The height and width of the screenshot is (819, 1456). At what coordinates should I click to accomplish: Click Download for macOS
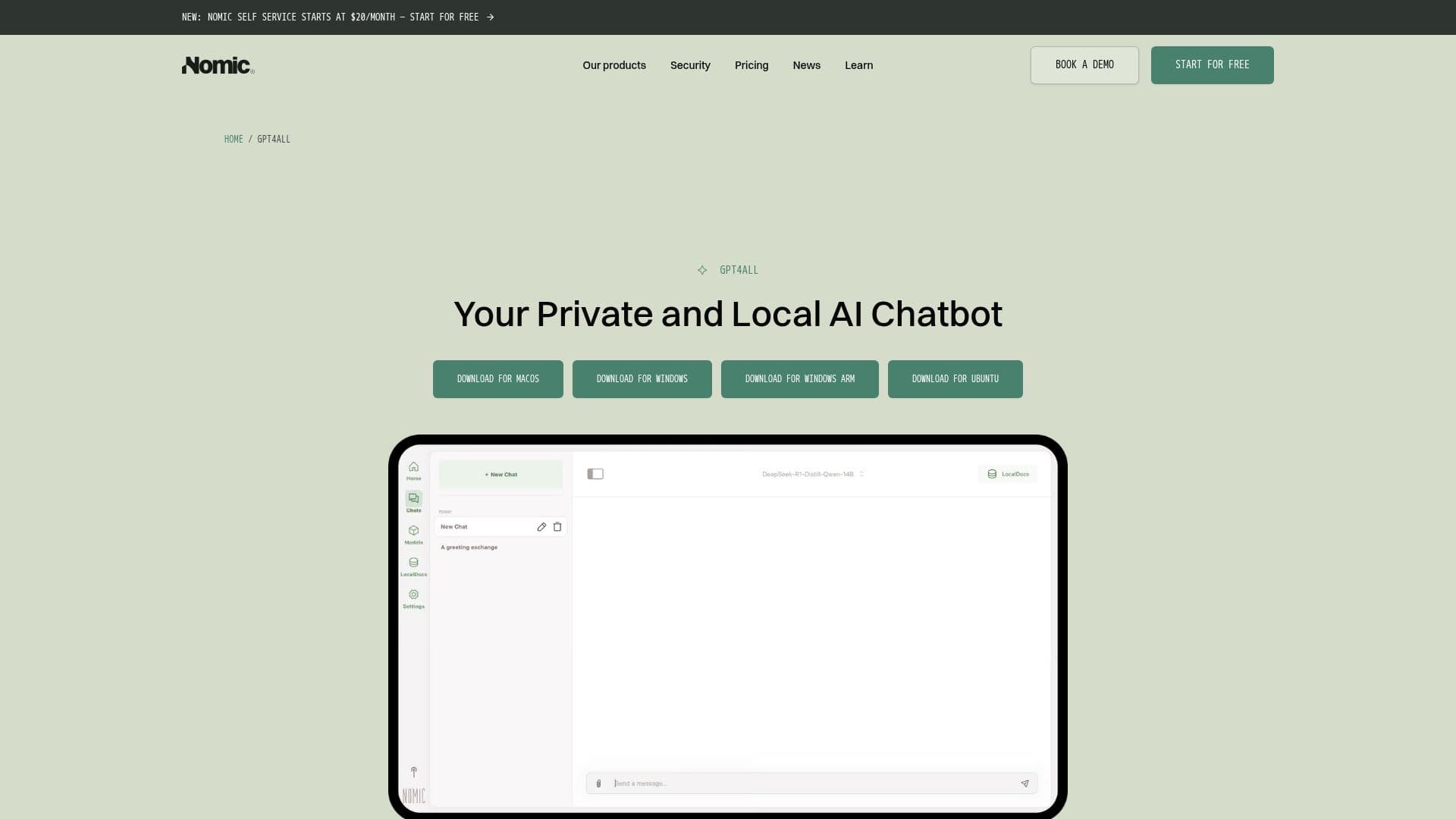point(498,379)
